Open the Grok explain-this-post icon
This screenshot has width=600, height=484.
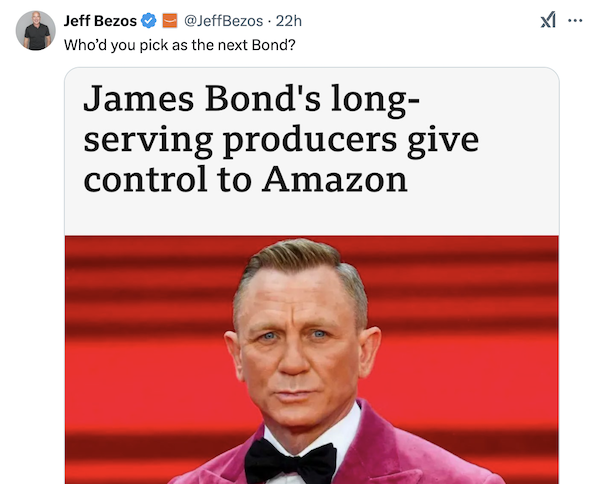tap(548, 20)
